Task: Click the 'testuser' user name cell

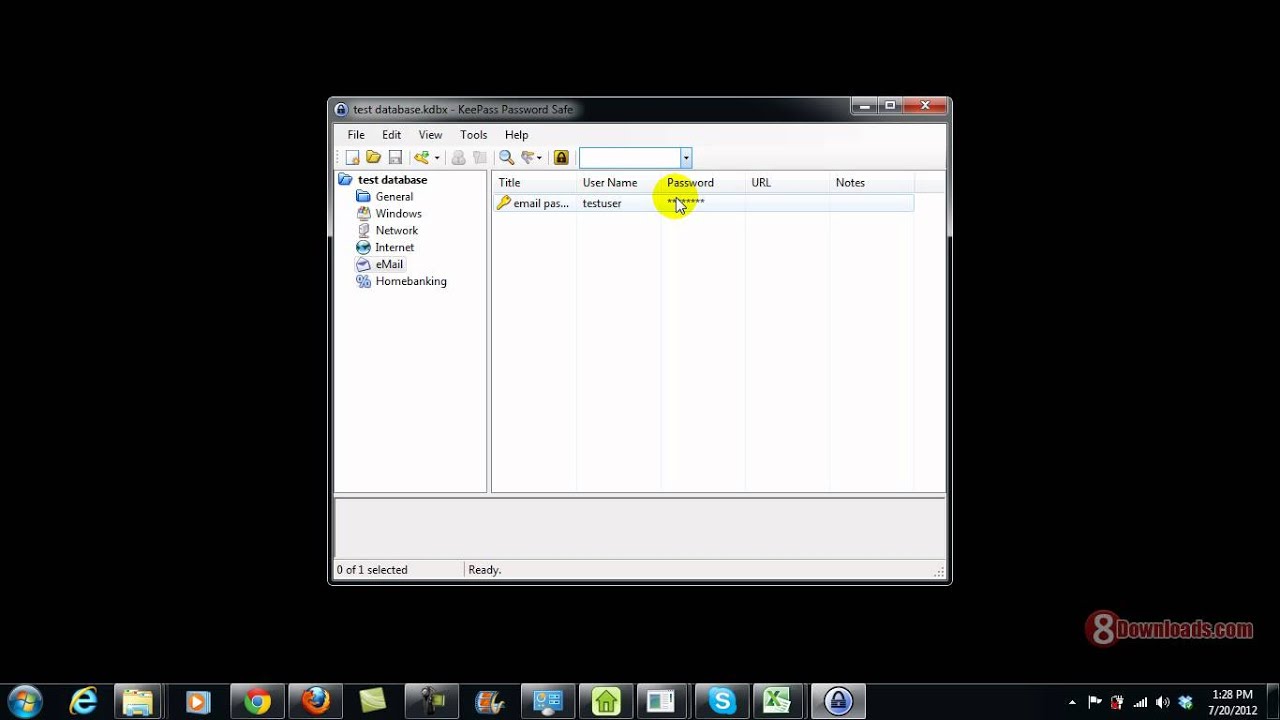Action: tap(602, 204)
